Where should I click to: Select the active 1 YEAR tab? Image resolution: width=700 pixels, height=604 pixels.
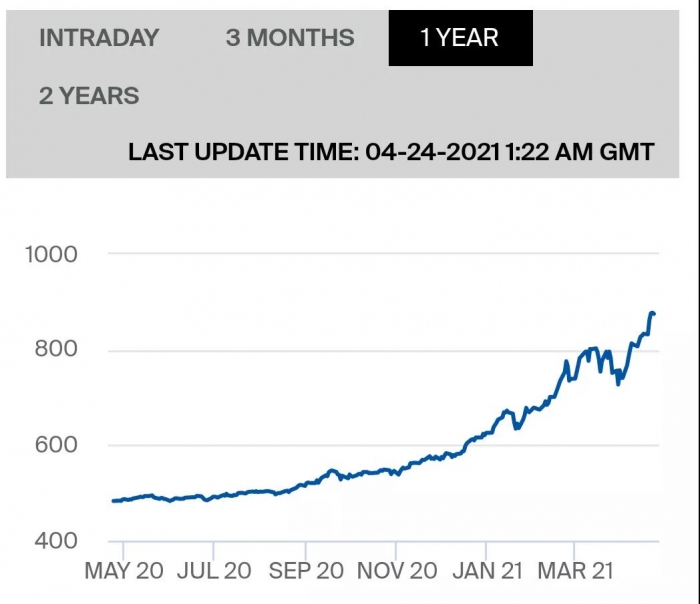click(460, 38)
